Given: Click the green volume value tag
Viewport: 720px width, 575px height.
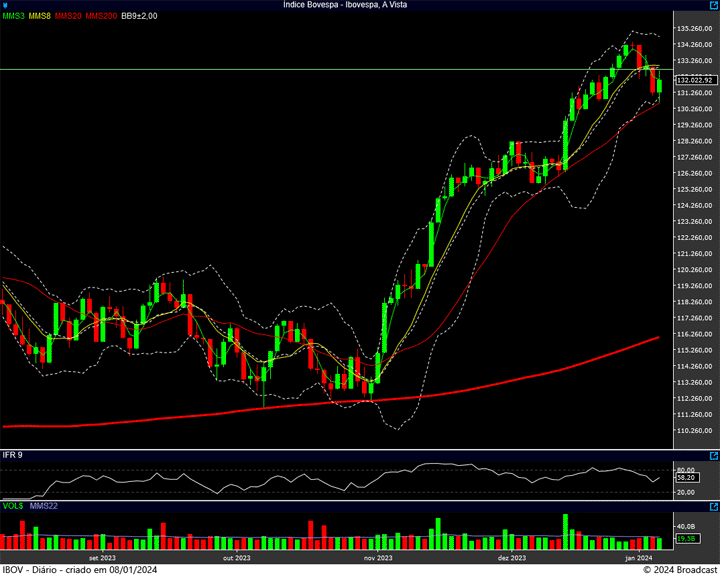Looking at the screenshot, I should [x=686, y=540].
